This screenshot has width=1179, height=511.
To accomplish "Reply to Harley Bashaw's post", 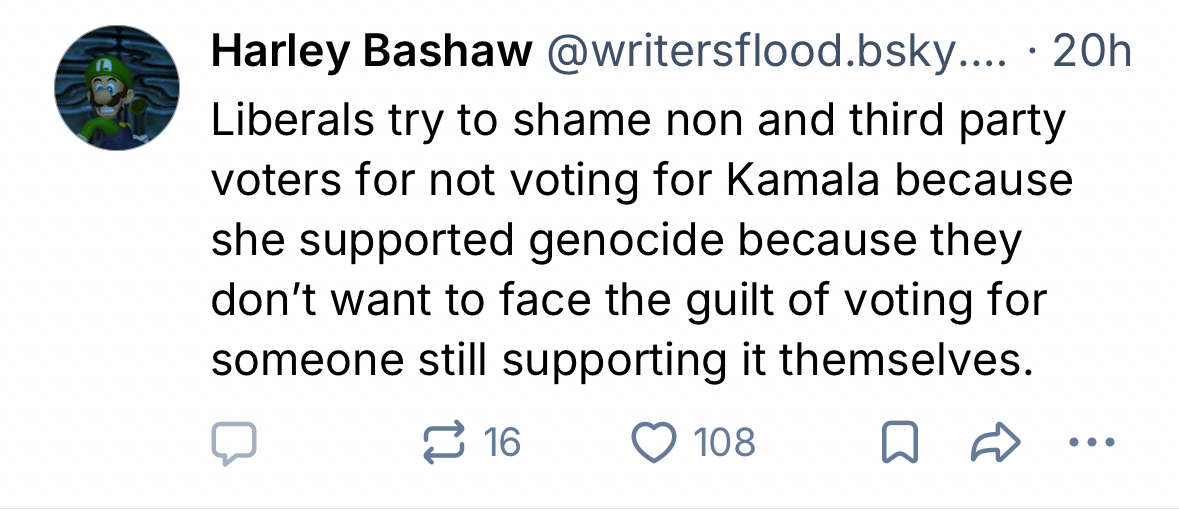I will click(x=234, y=443).
